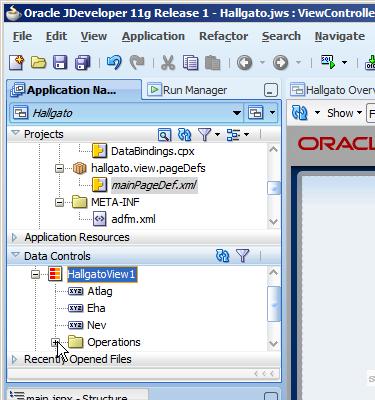Click the Undo arrow icon
Viewport: 375px width, 400px height.
[x=114, y=62]
